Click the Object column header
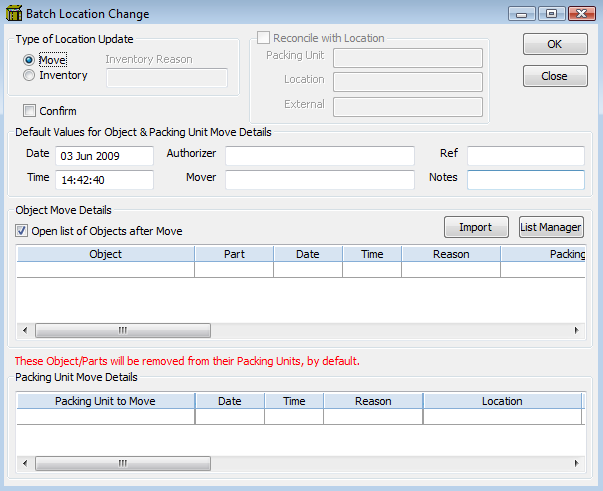603x491 pixels. click(106, 254)
